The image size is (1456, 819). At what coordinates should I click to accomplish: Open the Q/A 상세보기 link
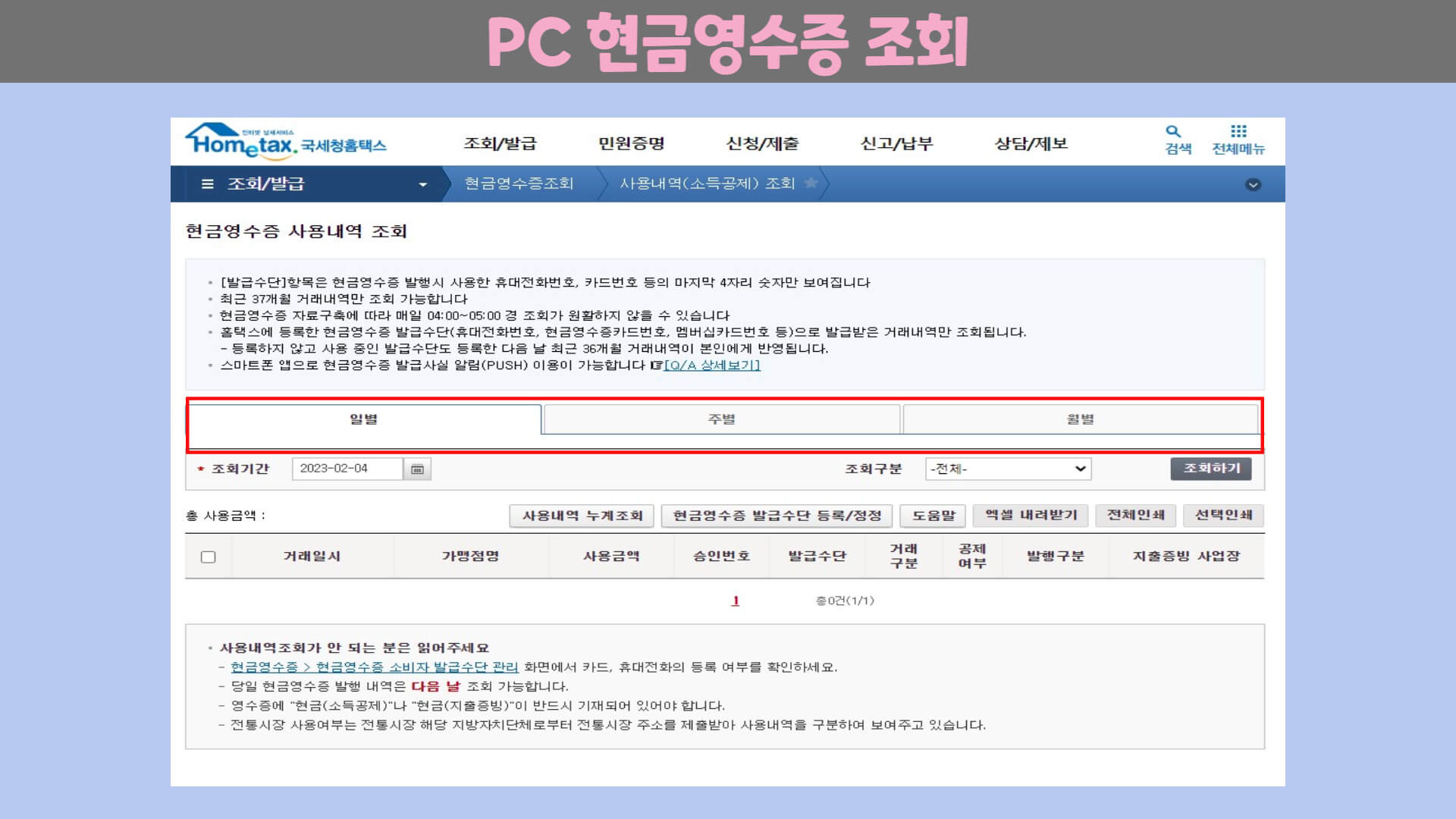point(712,366)
